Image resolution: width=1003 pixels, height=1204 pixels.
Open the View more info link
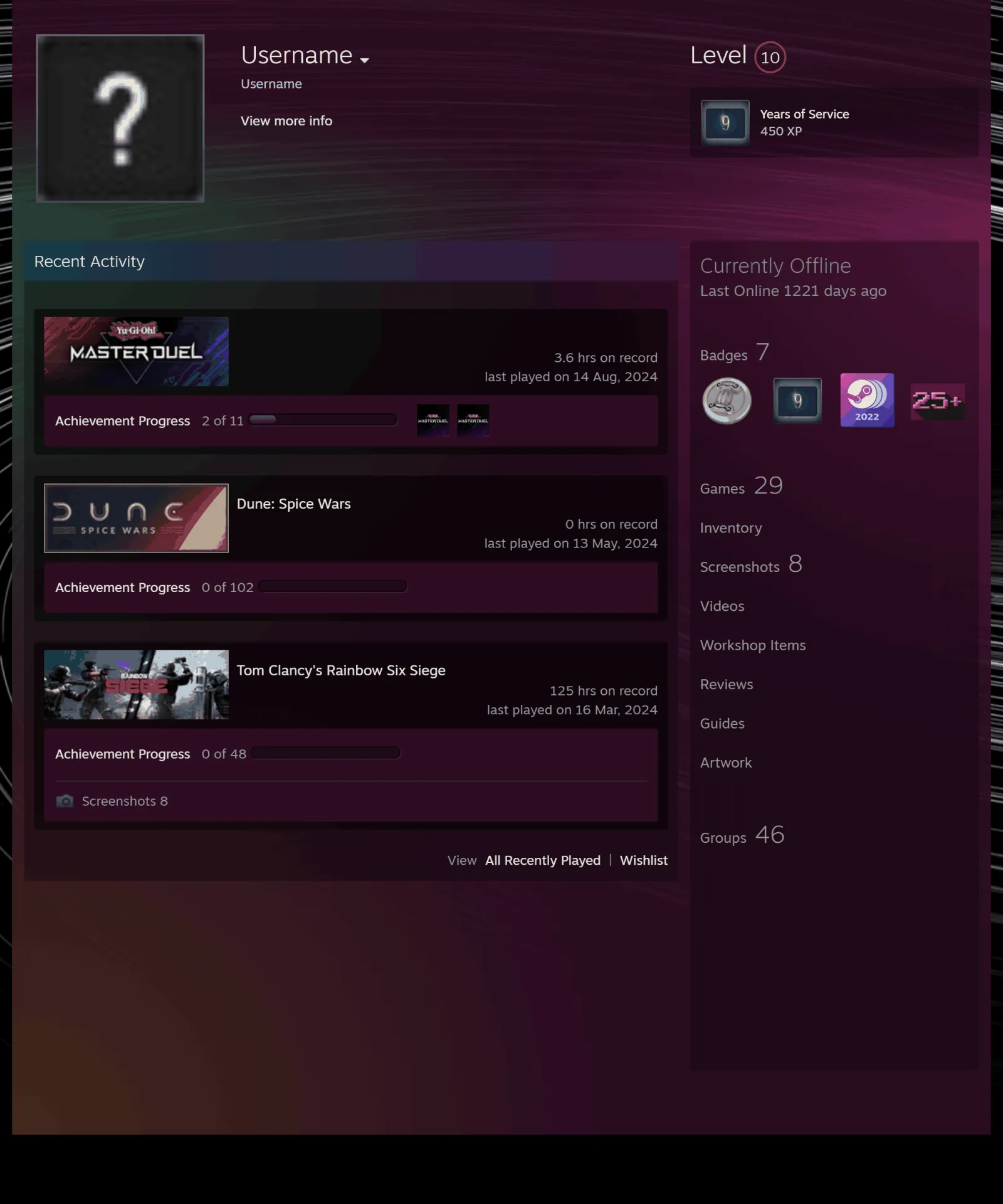(x=286, y=121)
